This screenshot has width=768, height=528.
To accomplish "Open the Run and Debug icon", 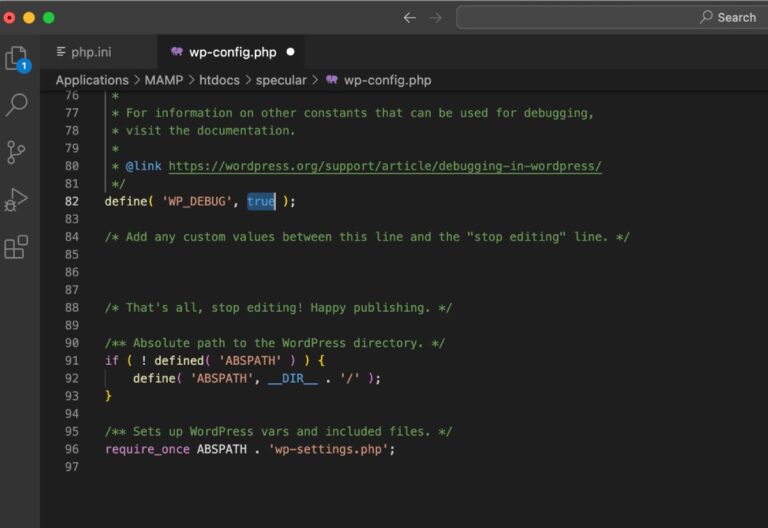I will click(17, 199).
